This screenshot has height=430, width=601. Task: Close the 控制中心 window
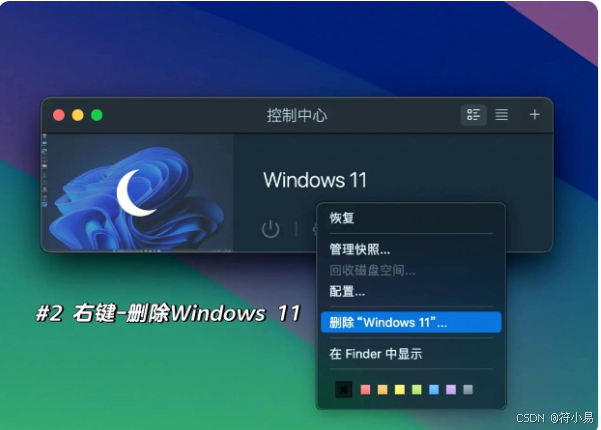(x=59, y=115)
